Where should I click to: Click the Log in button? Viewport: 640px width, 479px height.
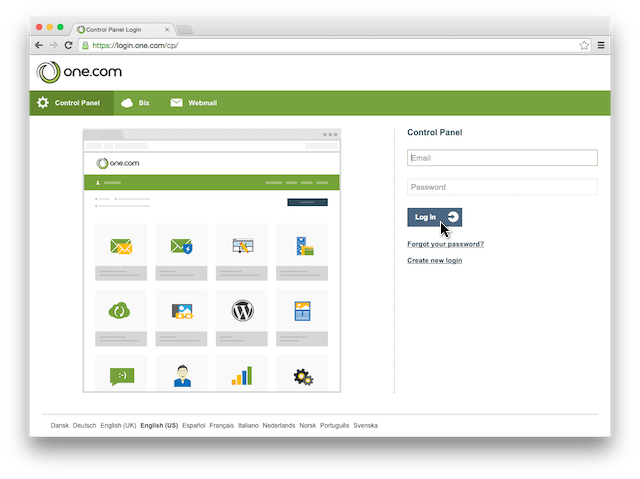[435, 217]
